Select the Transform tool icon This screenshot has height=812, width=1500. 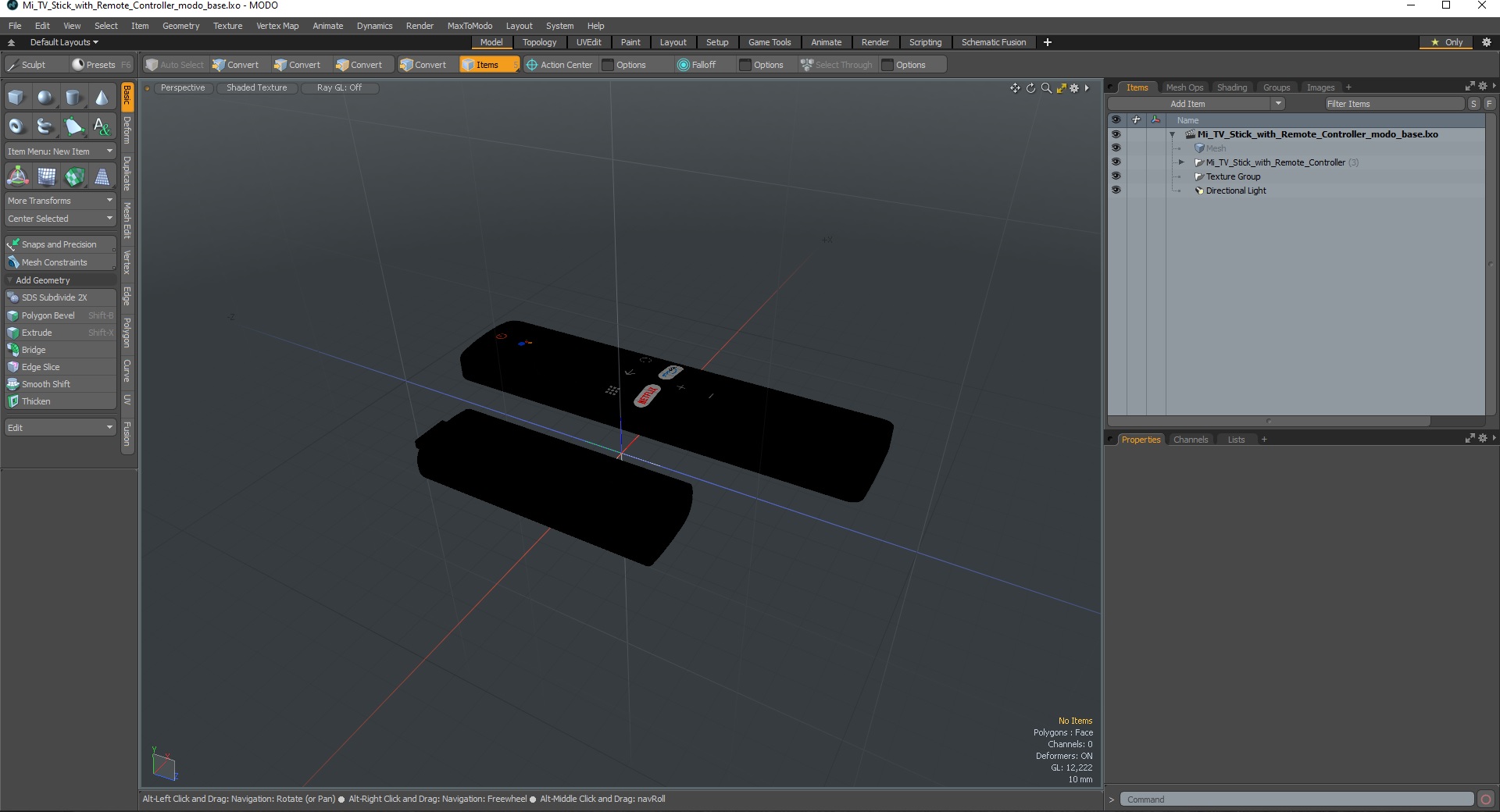[17, 176]
